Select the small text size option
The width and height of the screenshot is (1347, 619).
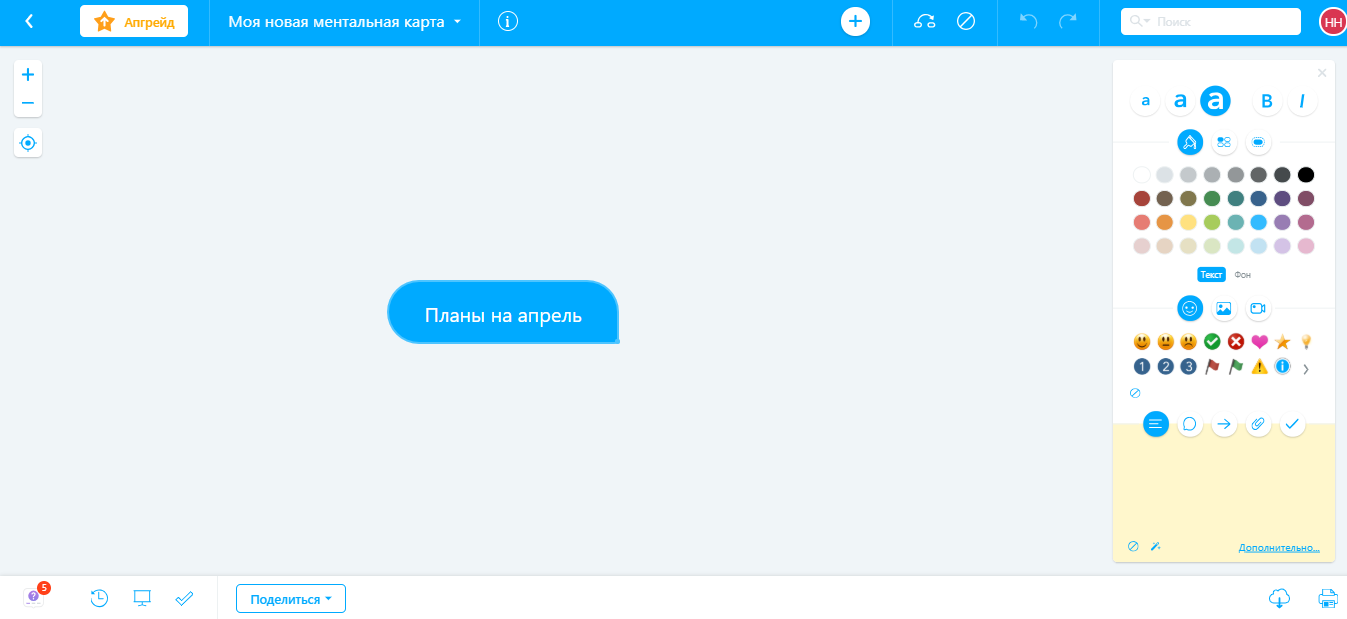point(1146,101)
